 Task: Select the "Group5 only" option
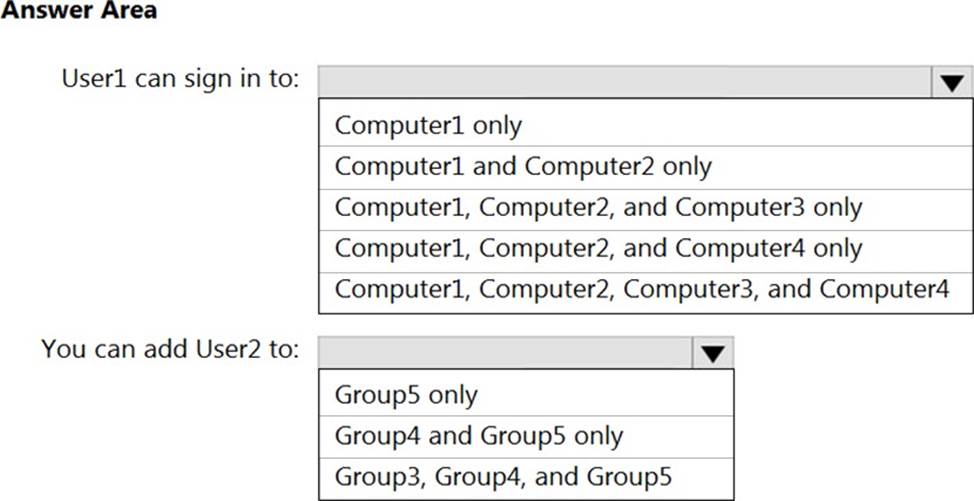(x=406, y=394)
